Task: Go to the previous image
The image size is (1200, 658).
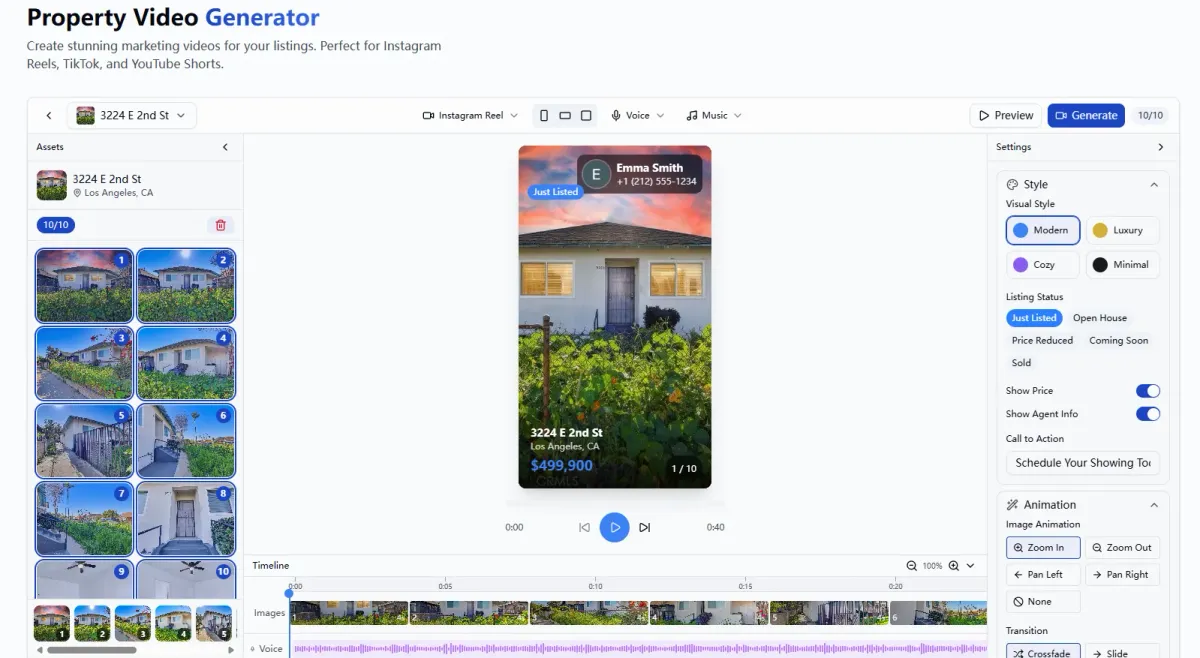Action: (584, 527)
